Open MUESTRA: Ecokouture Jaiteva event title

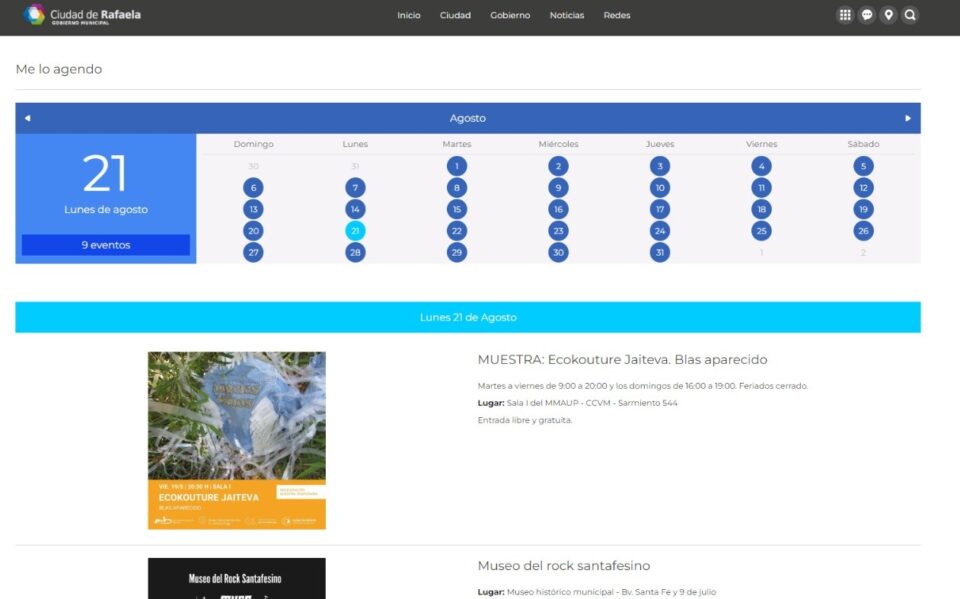(x=622, y=360)
